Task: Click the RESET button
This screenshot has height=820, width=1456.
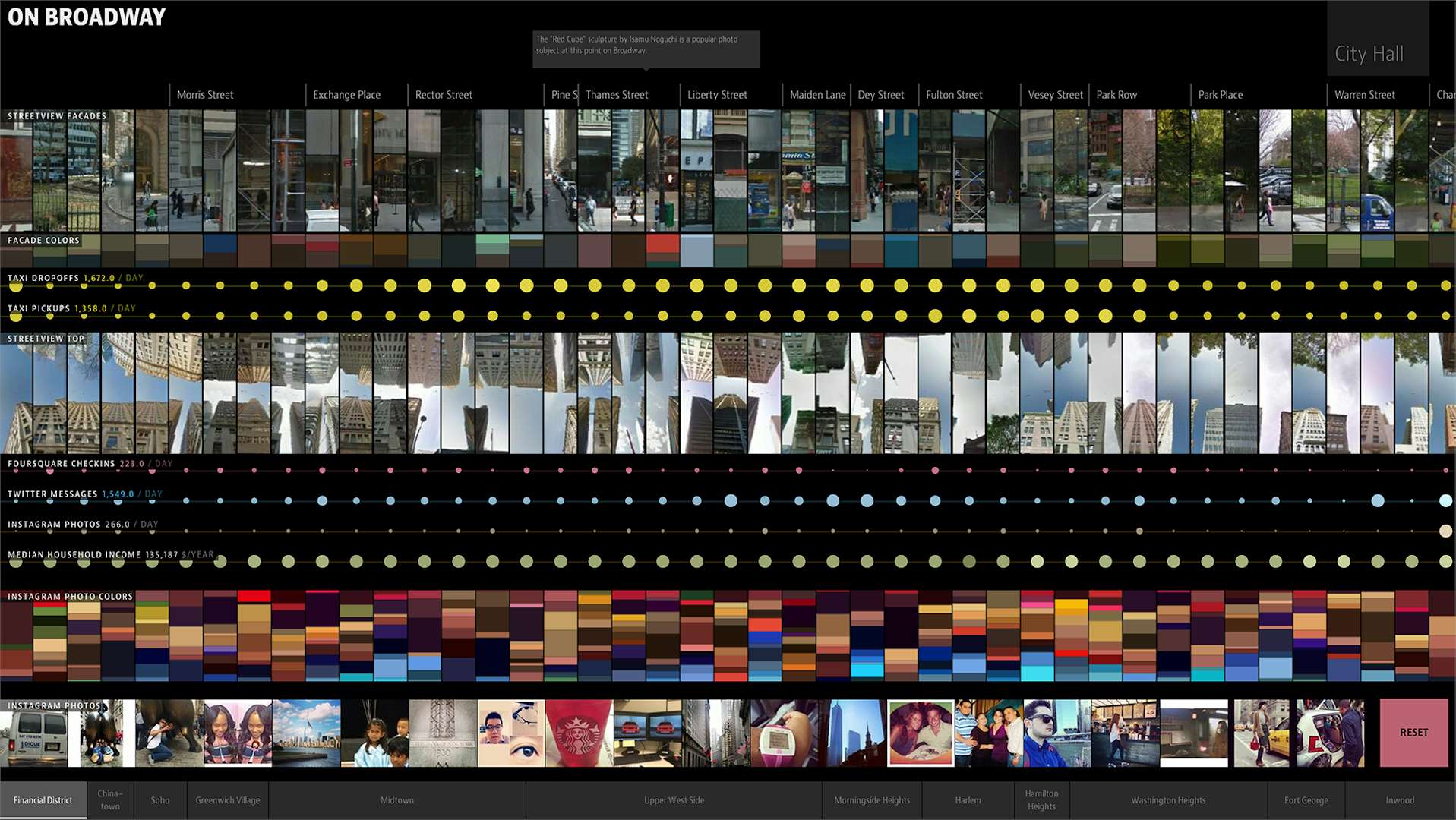Action: click(1413, 732)
